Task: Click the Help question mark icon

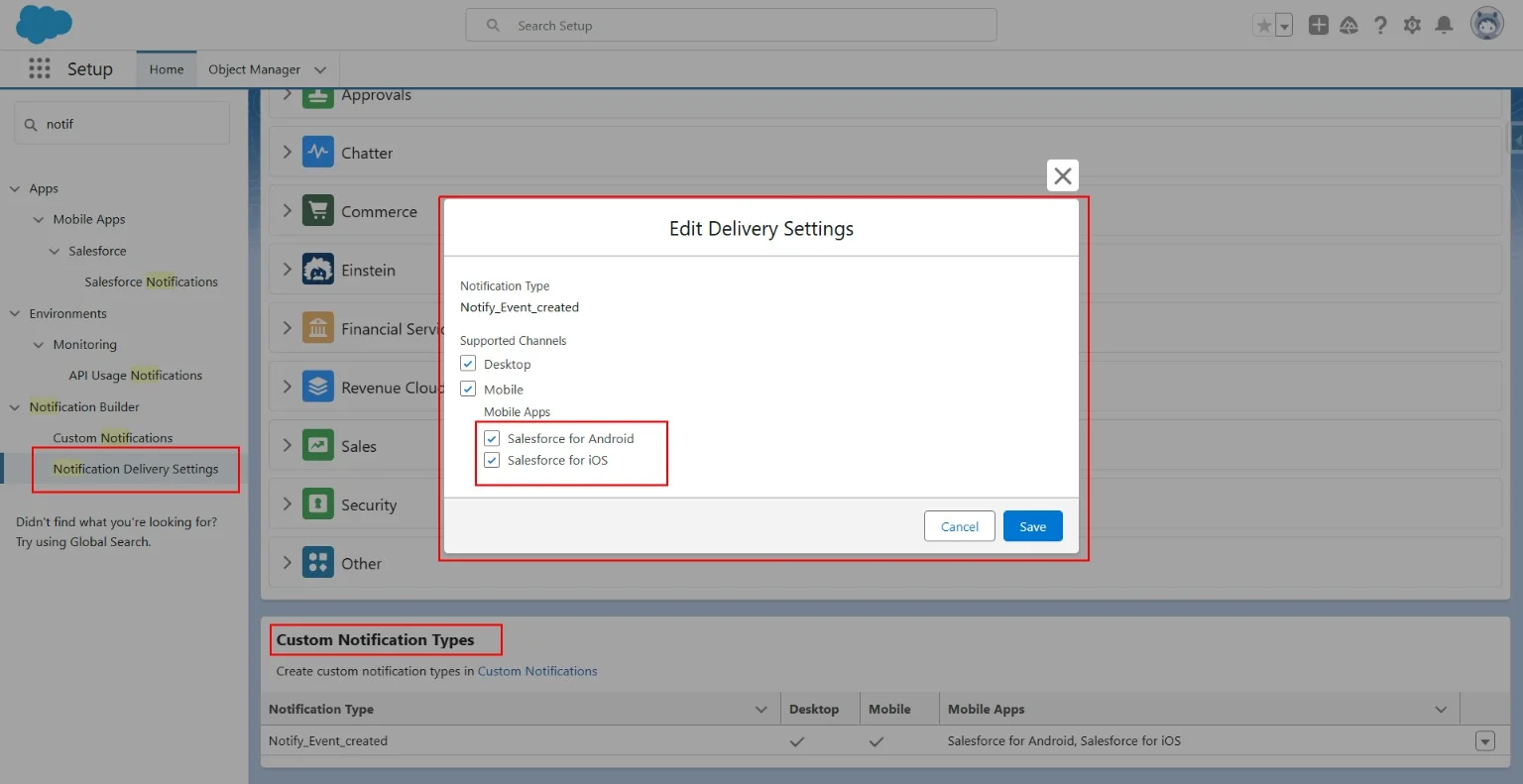Action: [1380, 26]
